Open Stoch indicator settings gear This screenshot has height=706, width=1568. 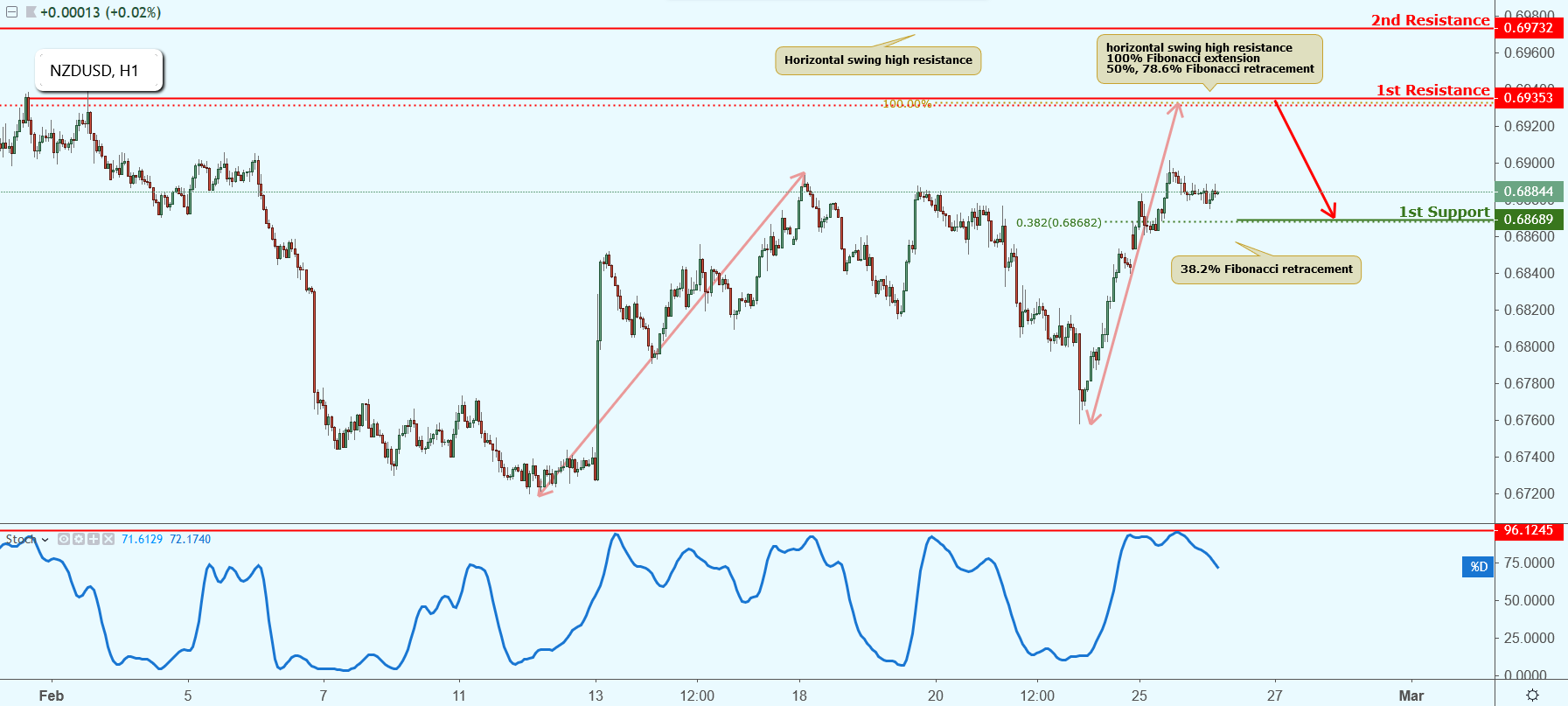(x=79, y=539)
